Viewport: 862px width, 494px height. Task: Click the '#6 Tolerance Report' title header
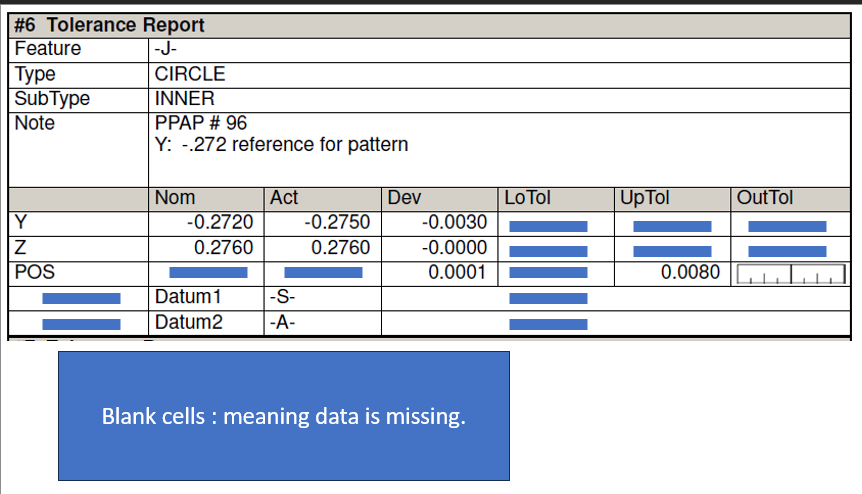(110, 26)
